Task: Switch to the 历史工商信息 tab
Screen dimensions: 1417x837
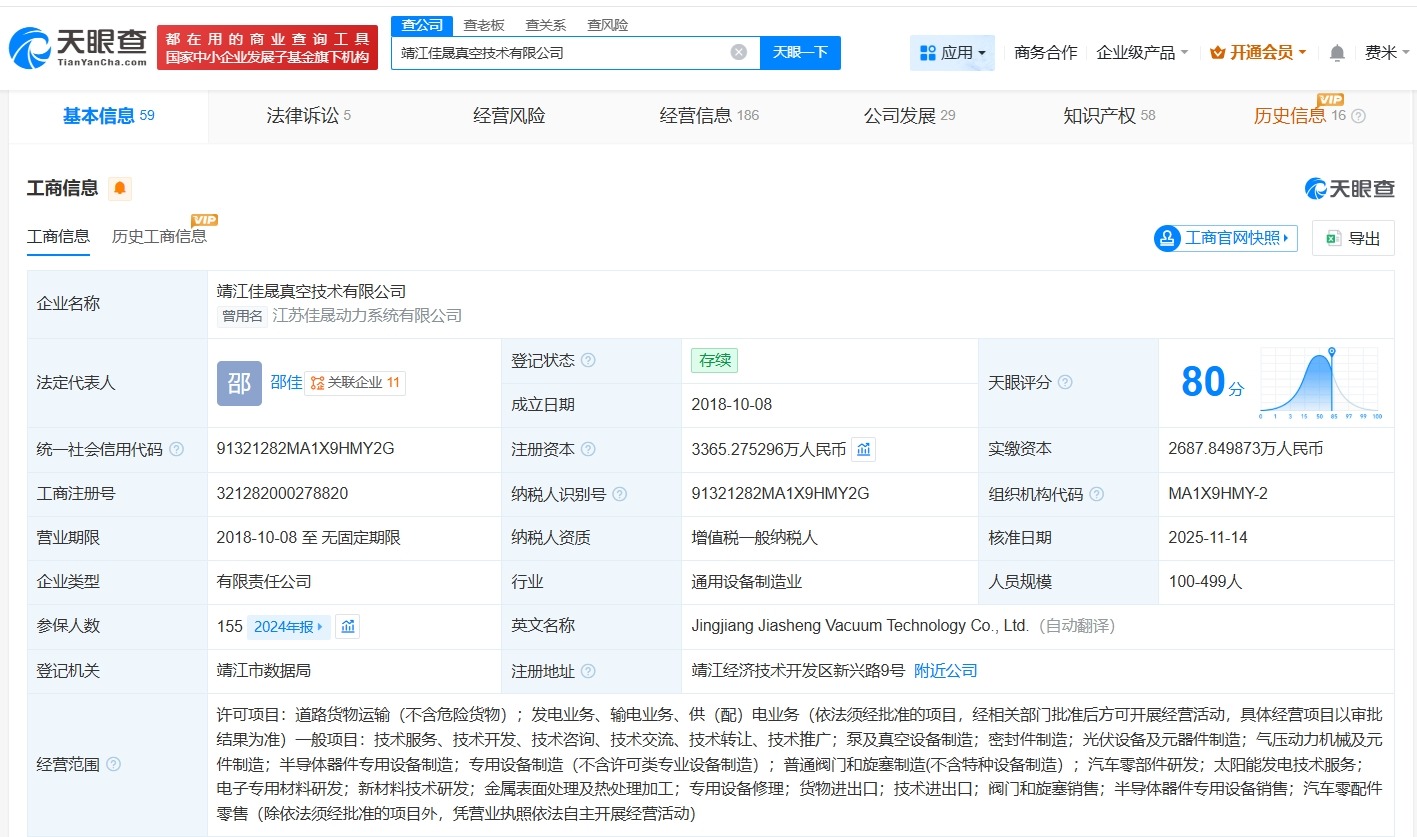Action: point(160,236)
